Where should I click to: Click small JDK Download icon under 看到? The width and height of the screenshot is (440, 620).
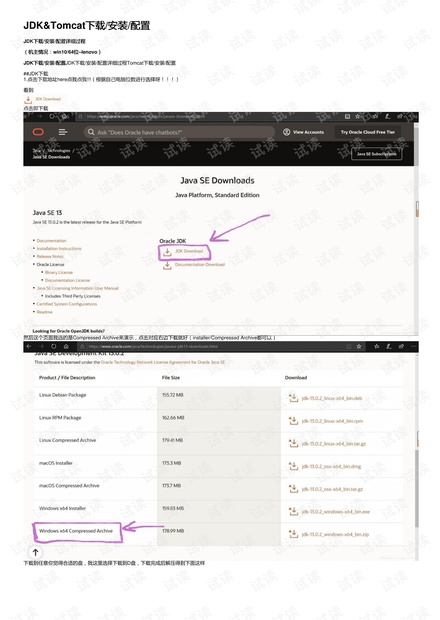tap(28, 99)
